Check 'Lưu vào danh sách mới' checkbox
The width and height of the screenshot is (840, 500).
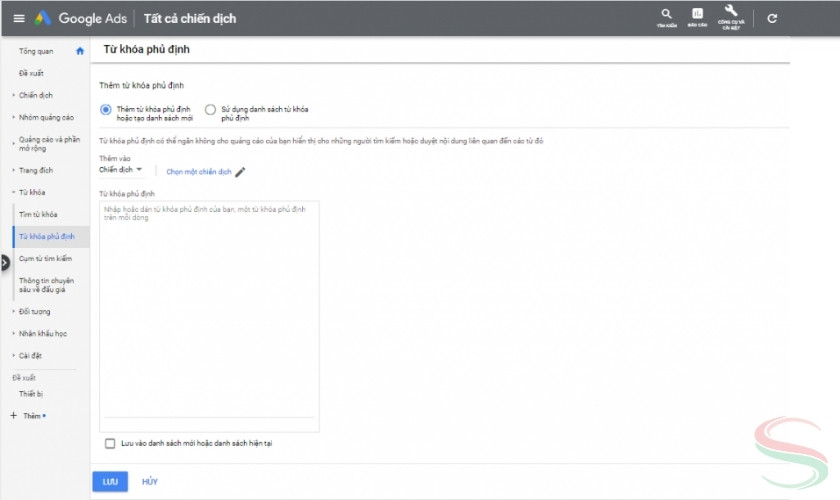[110, 442]
